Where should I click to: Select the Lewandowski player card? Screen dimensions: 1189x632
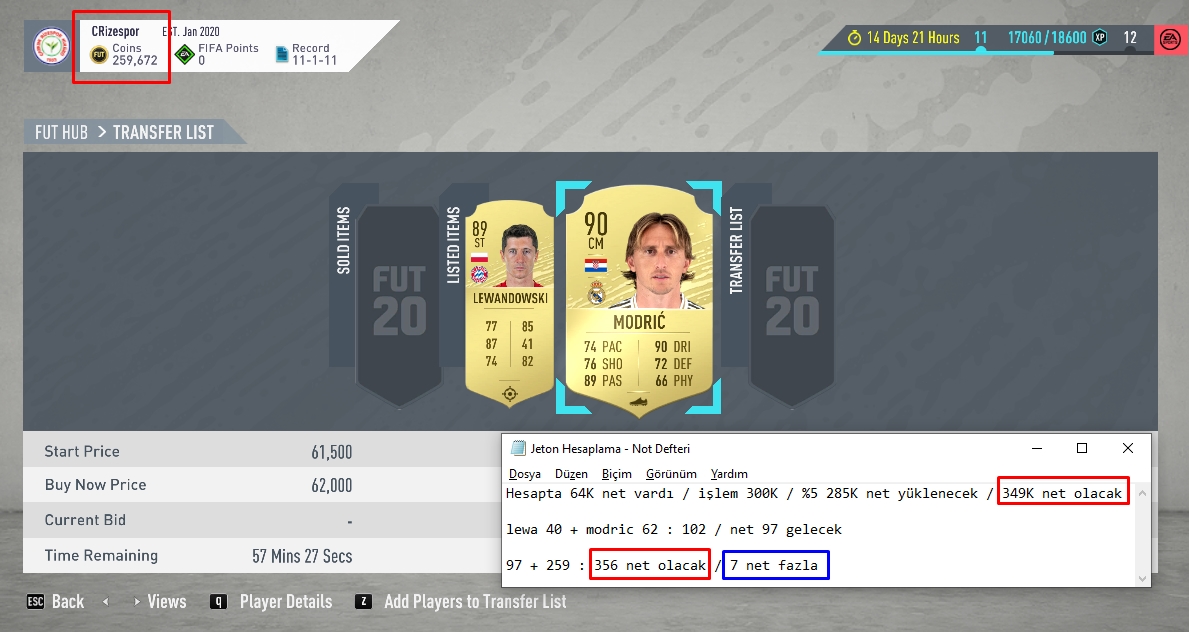click(x=510, y=303)
